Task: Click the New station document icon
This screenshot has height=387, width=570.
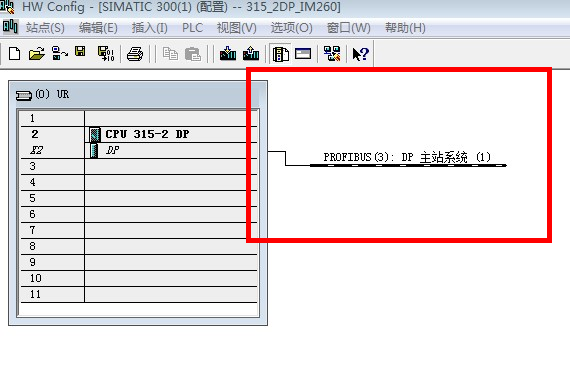Action: pos(15,54)
